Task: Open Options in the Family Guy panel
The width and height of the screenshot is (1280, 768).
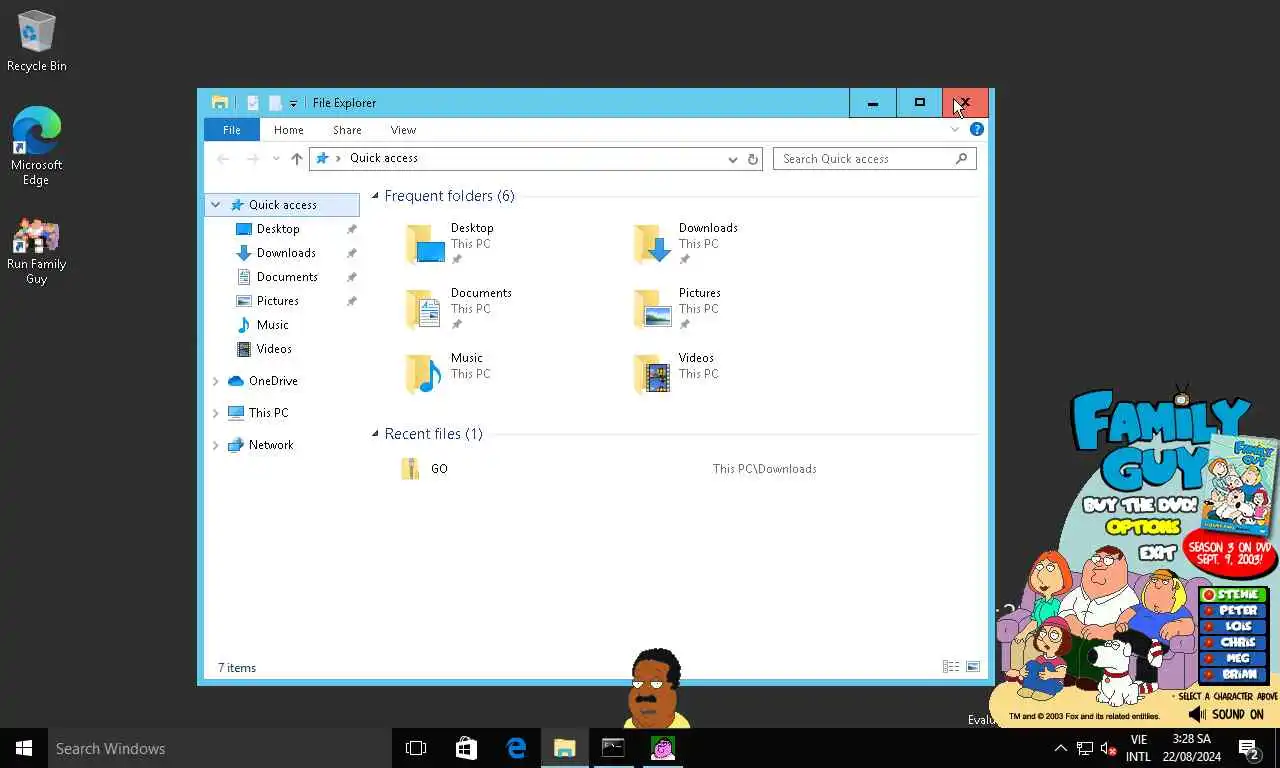Action: (1142, 527)
